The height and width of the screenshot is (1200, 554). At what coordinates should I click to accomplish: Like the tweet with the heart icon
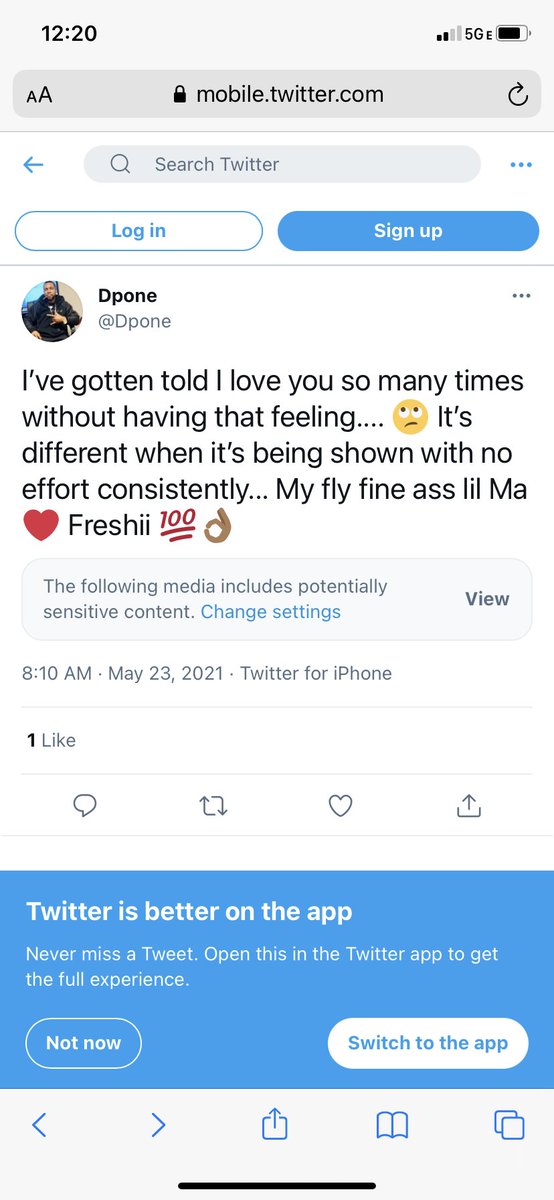(341, 805)
